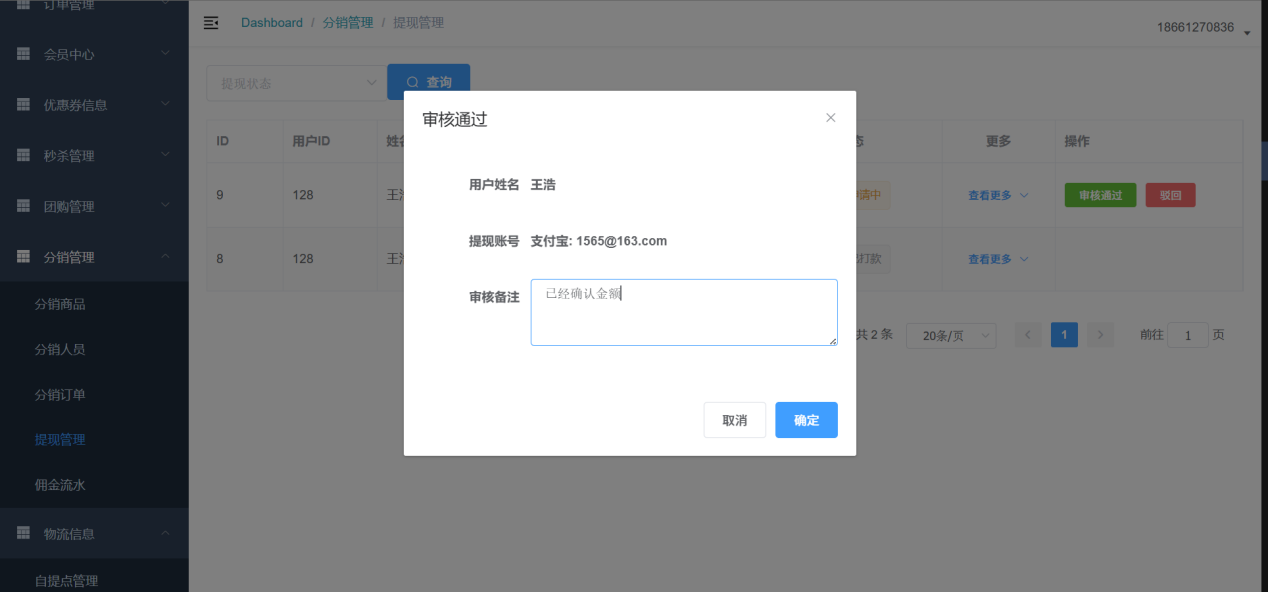
Task: Click the Dashboard breadcrumb link
Action: click(271, 23)
